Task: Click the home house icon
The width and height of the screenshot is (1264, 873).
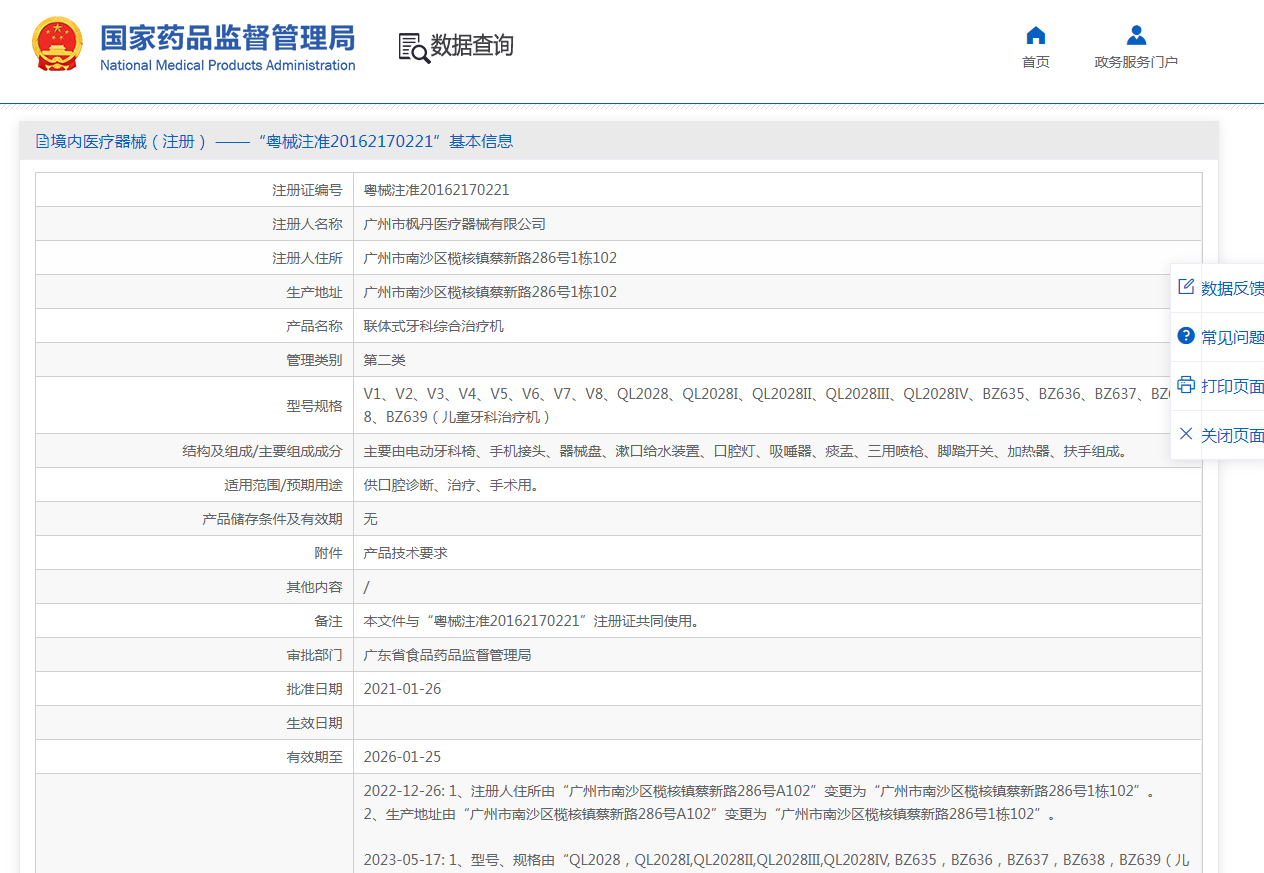Action: coord(1035,36)
